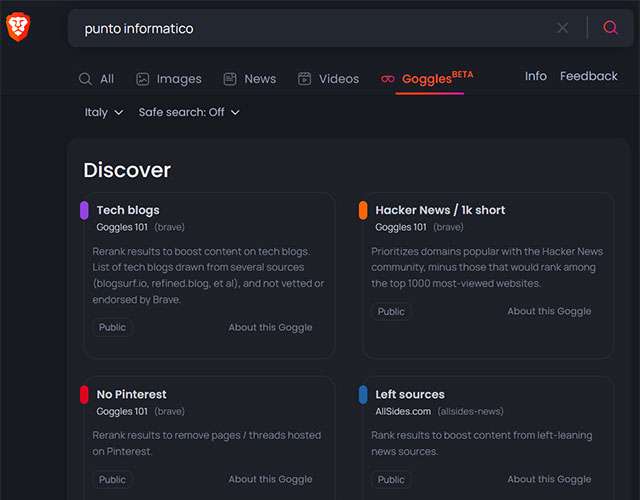
Task: Click the purple Tech blogs color marker
Action: (84, 210)
